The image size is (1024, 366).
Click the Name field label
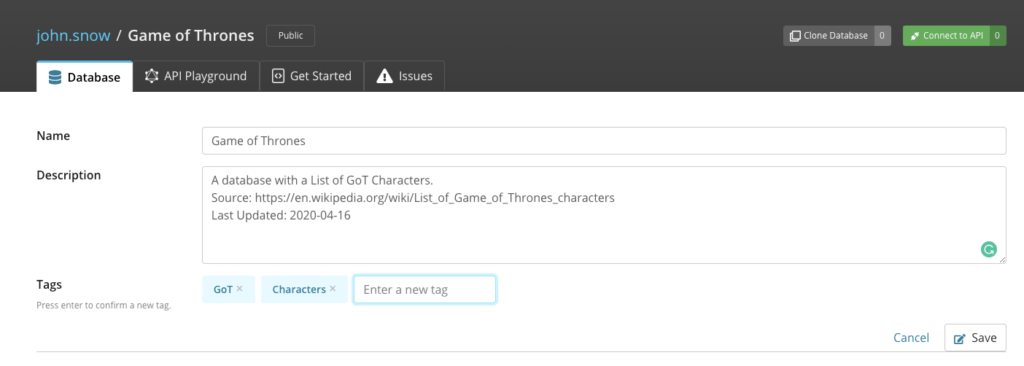(53, 136)
